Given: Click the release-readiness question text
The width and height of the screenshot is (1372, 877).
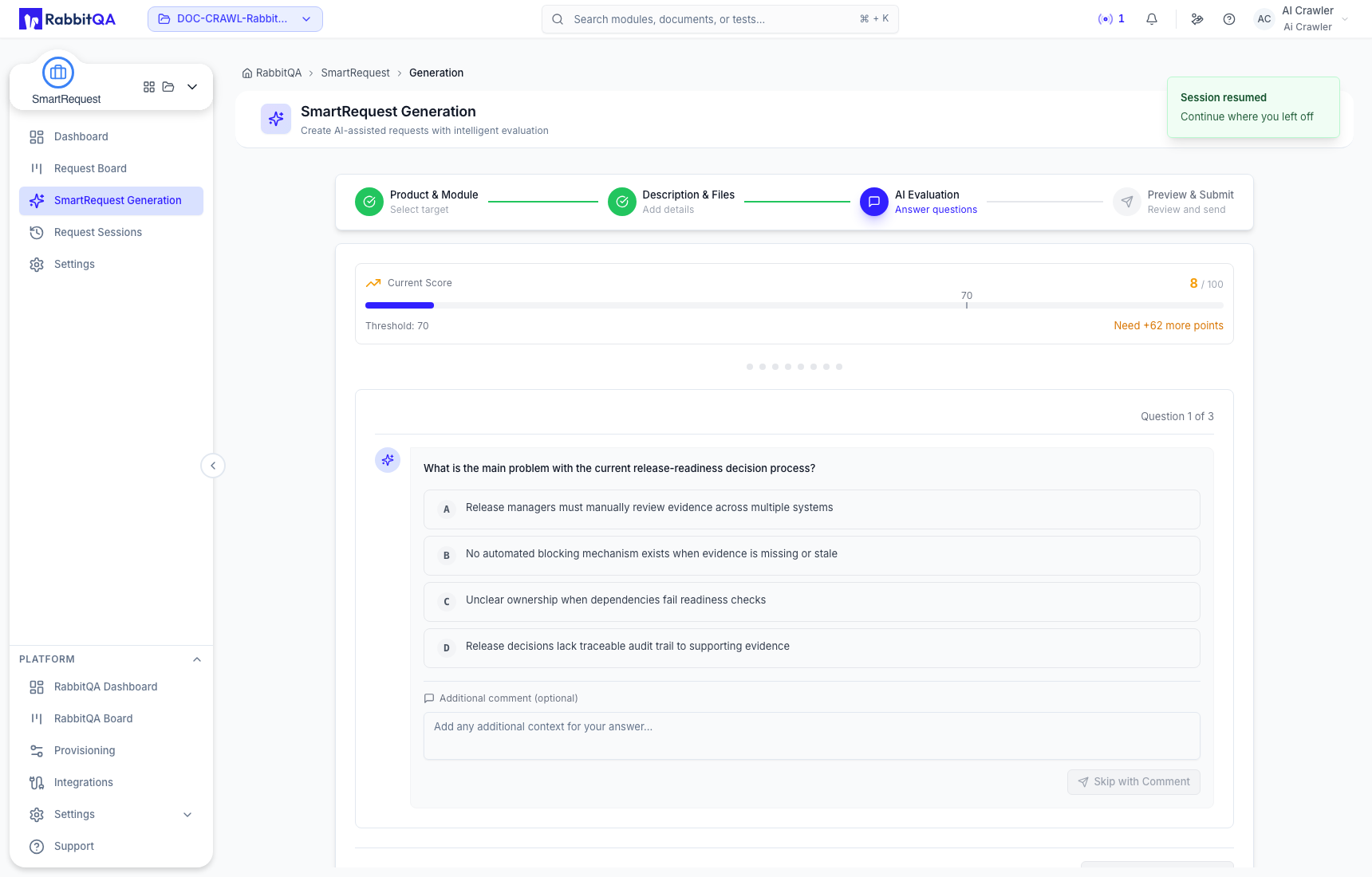Looking at the screenshot, I should point(619,469).
